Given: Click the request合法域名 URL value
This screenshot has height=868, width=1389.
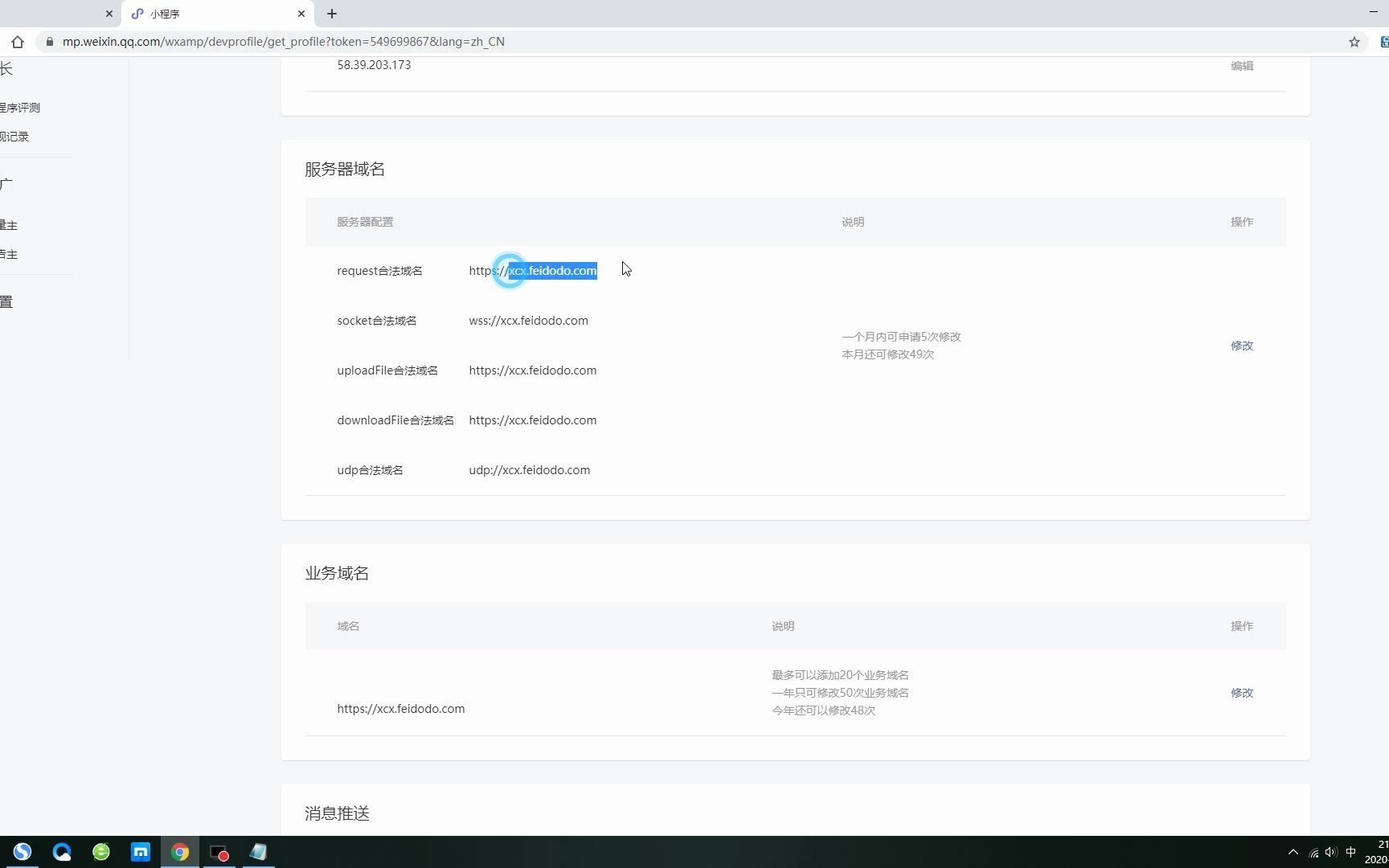Looking at the screenshot, I should click(x=533, y=271).
